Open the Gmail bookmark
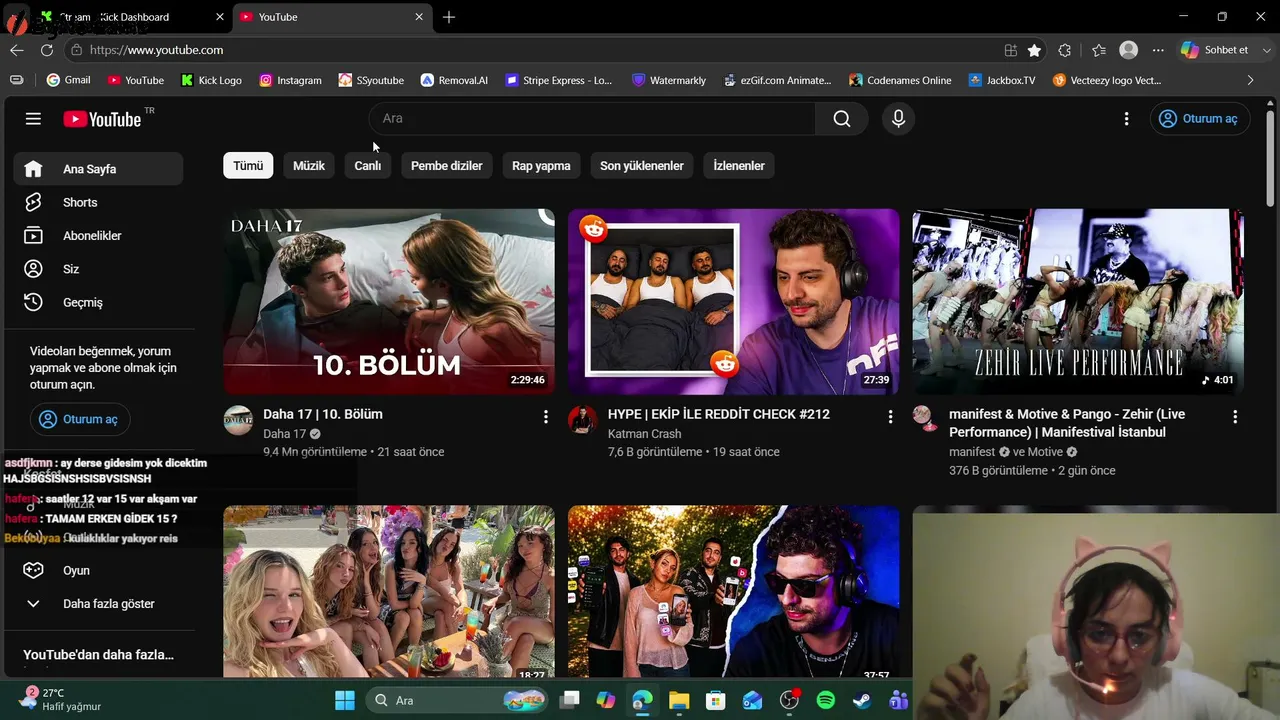This screenshot has width=1280, height=720. tap(68, 80)
